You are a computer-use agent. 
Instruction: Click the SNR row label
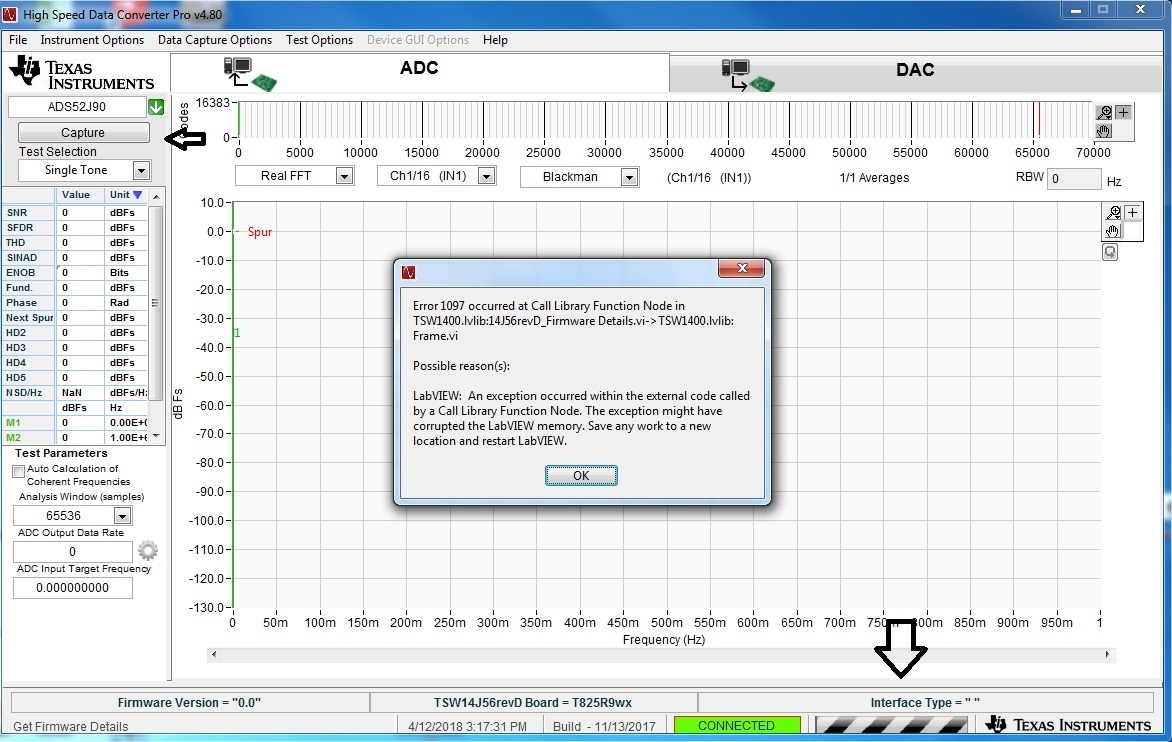(28, 212)
